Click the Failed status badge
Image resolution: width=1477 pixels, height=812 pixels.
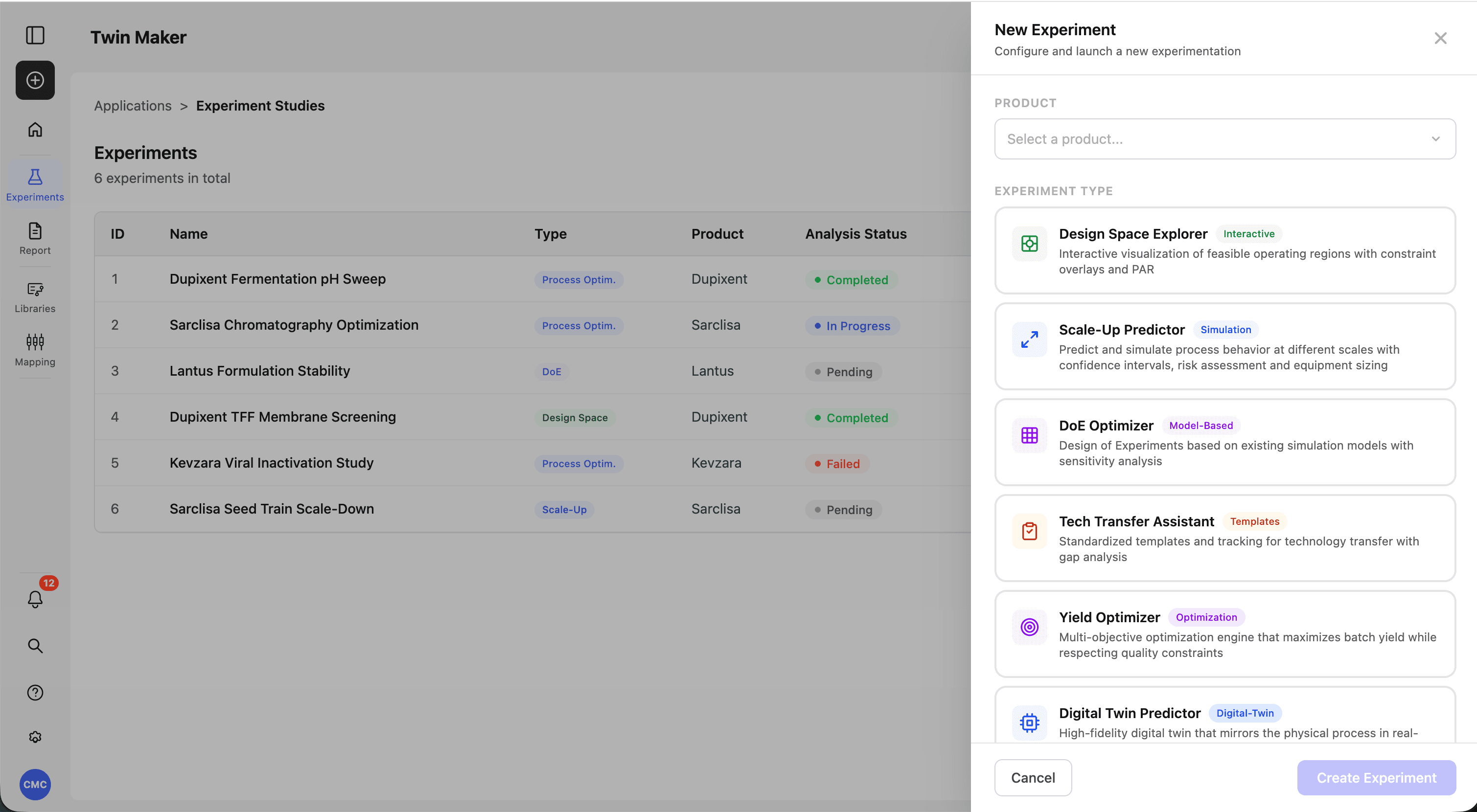[837, 464]
